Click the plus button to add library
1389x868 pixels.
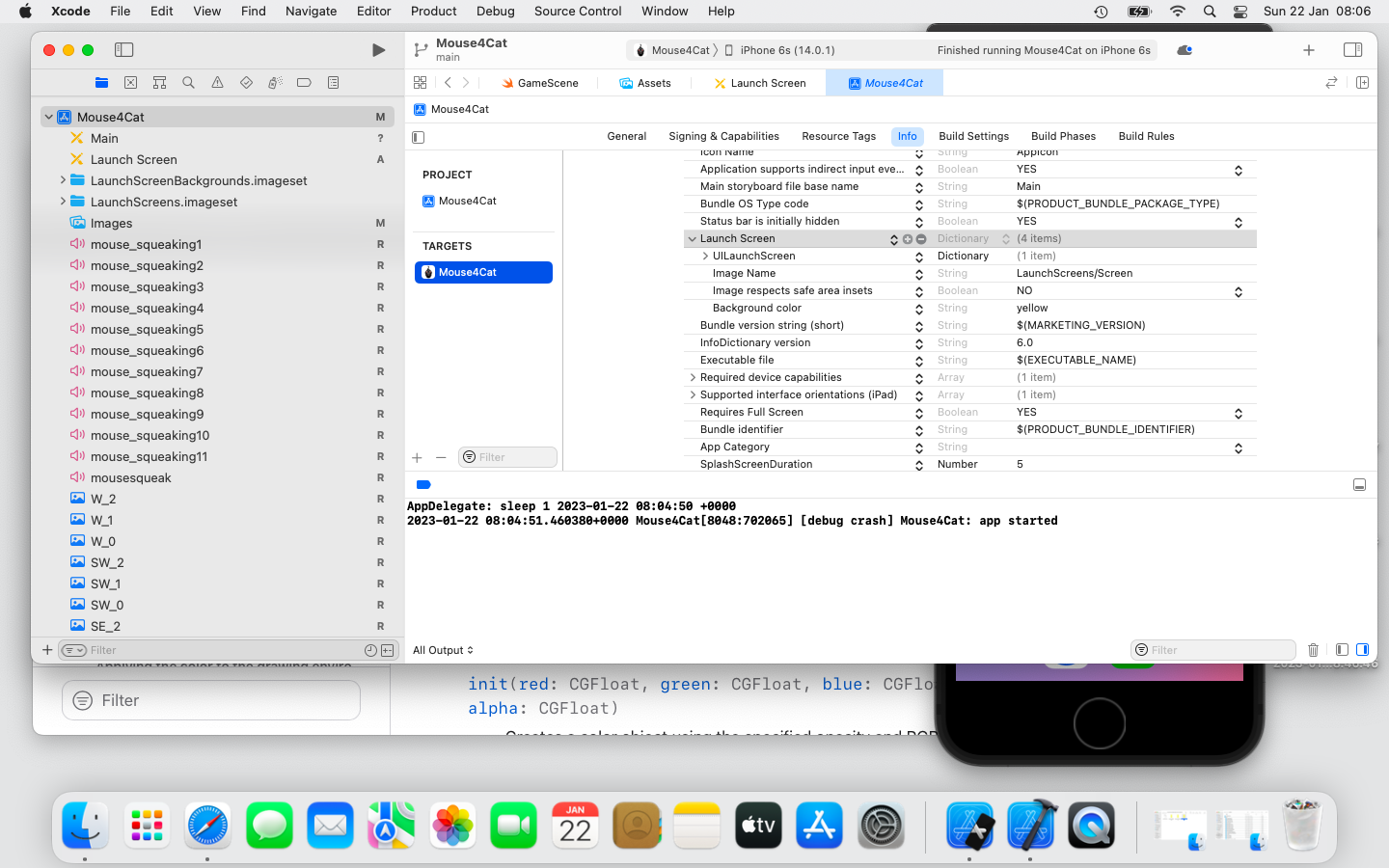(1308, 50)
